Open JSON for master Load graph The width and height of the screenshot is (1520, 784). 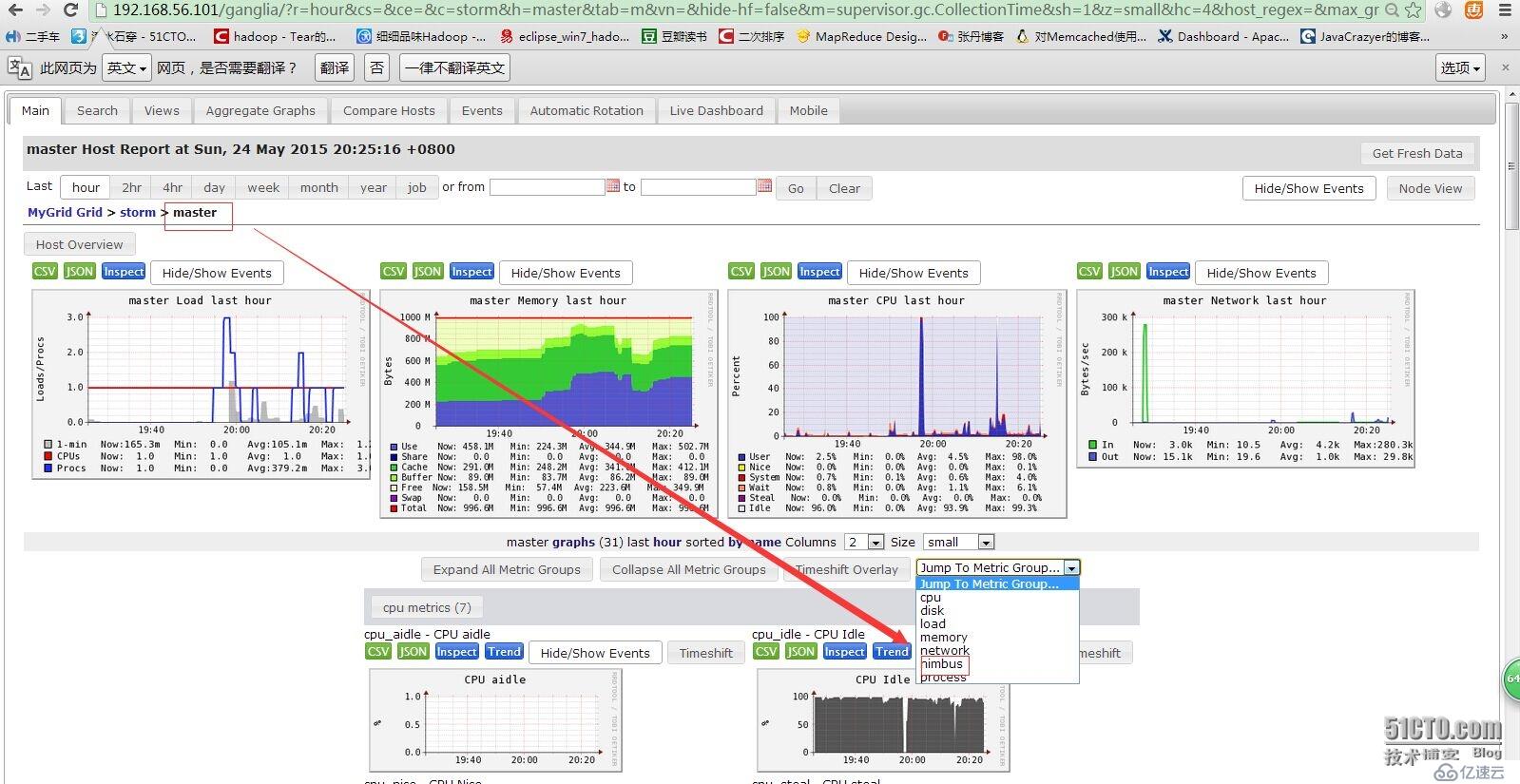(79, 272)
